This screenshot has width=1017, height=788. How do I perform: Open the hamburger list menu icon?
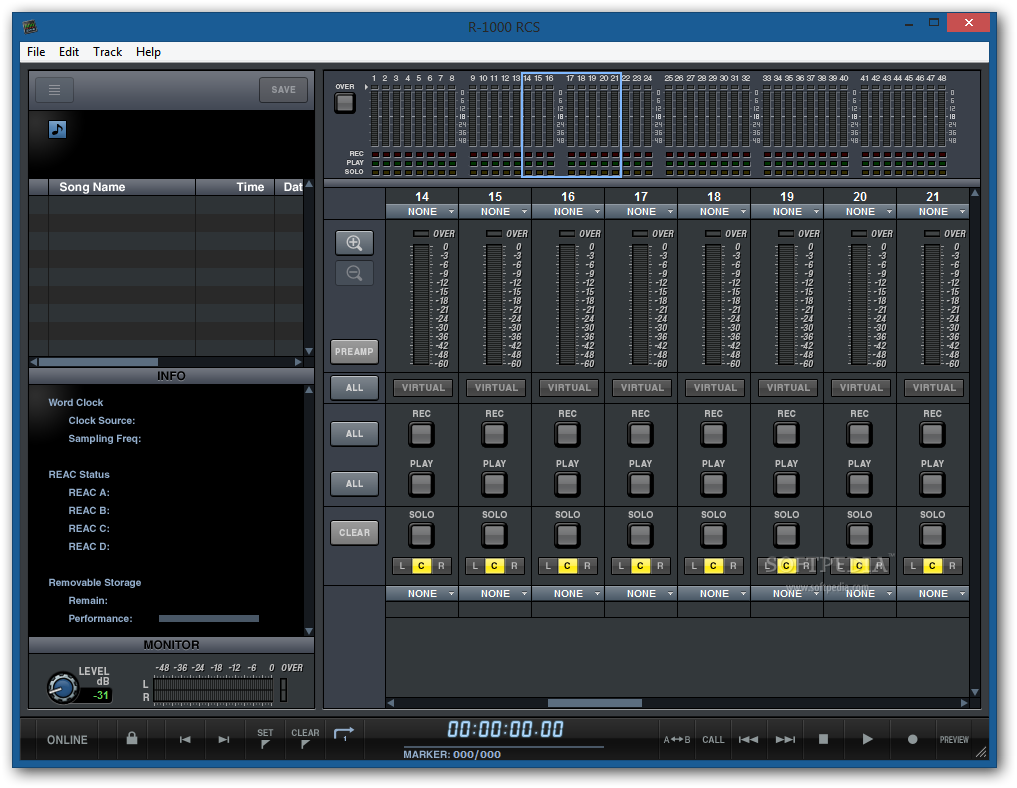pyautogui.click(x=54, y=90)
